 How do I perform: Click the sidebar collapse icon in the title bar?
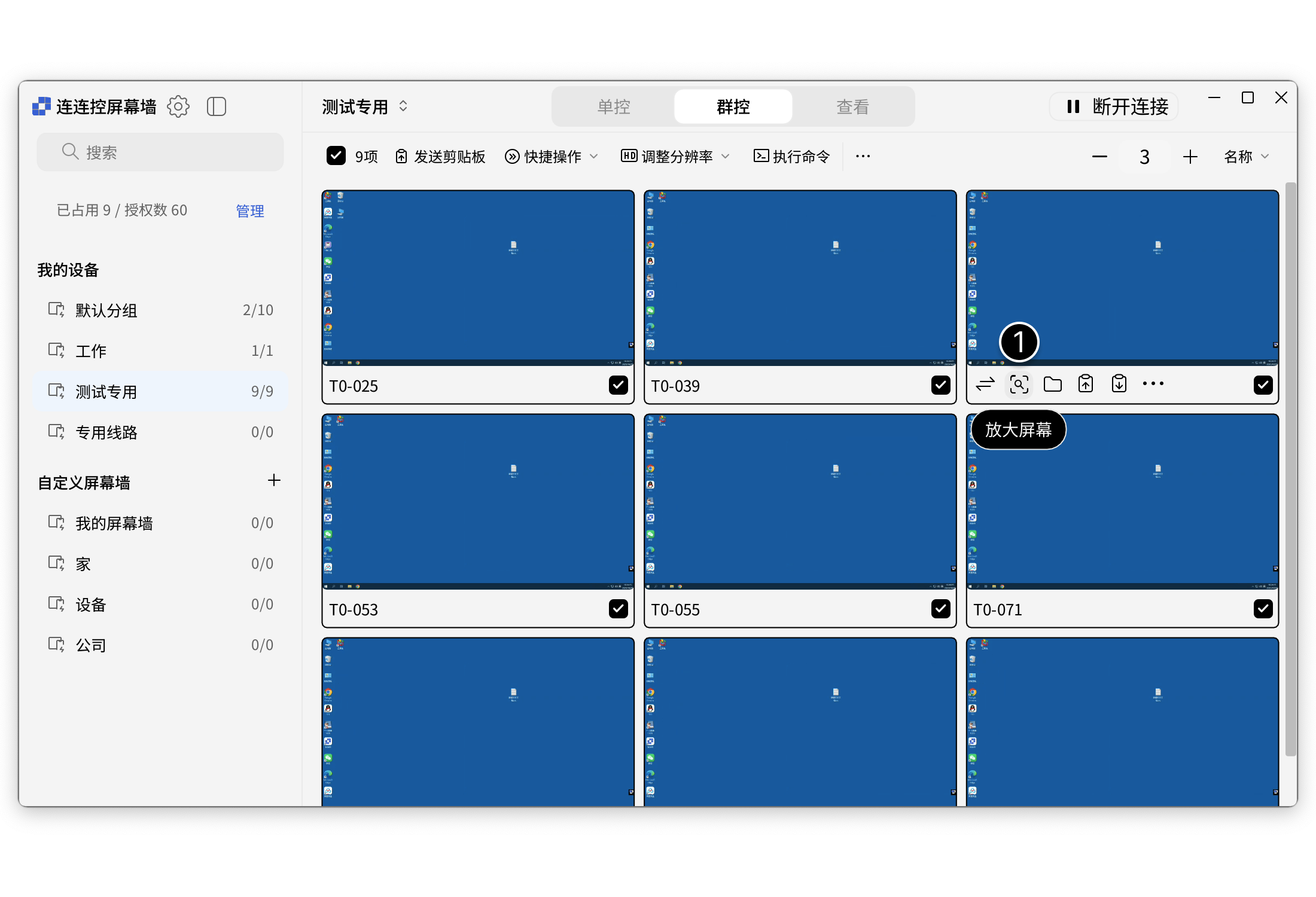point(217,106)
